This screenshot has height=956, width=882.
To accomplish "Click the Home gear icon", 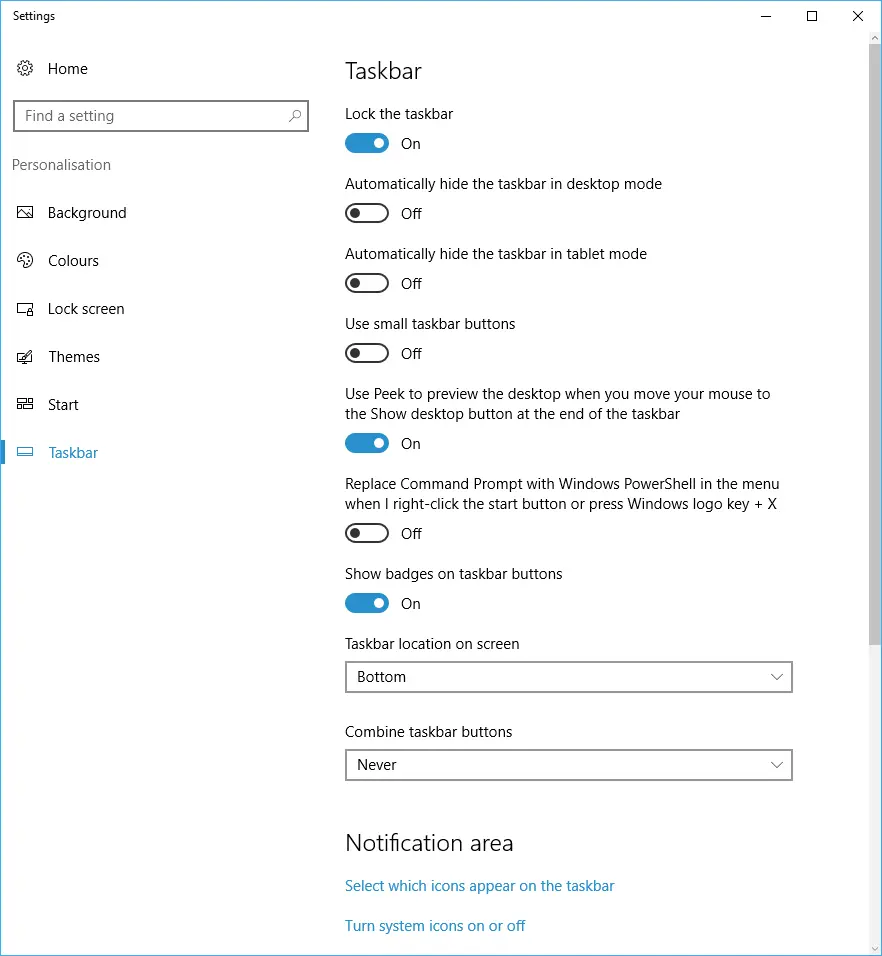I will (x=25, y=69).
